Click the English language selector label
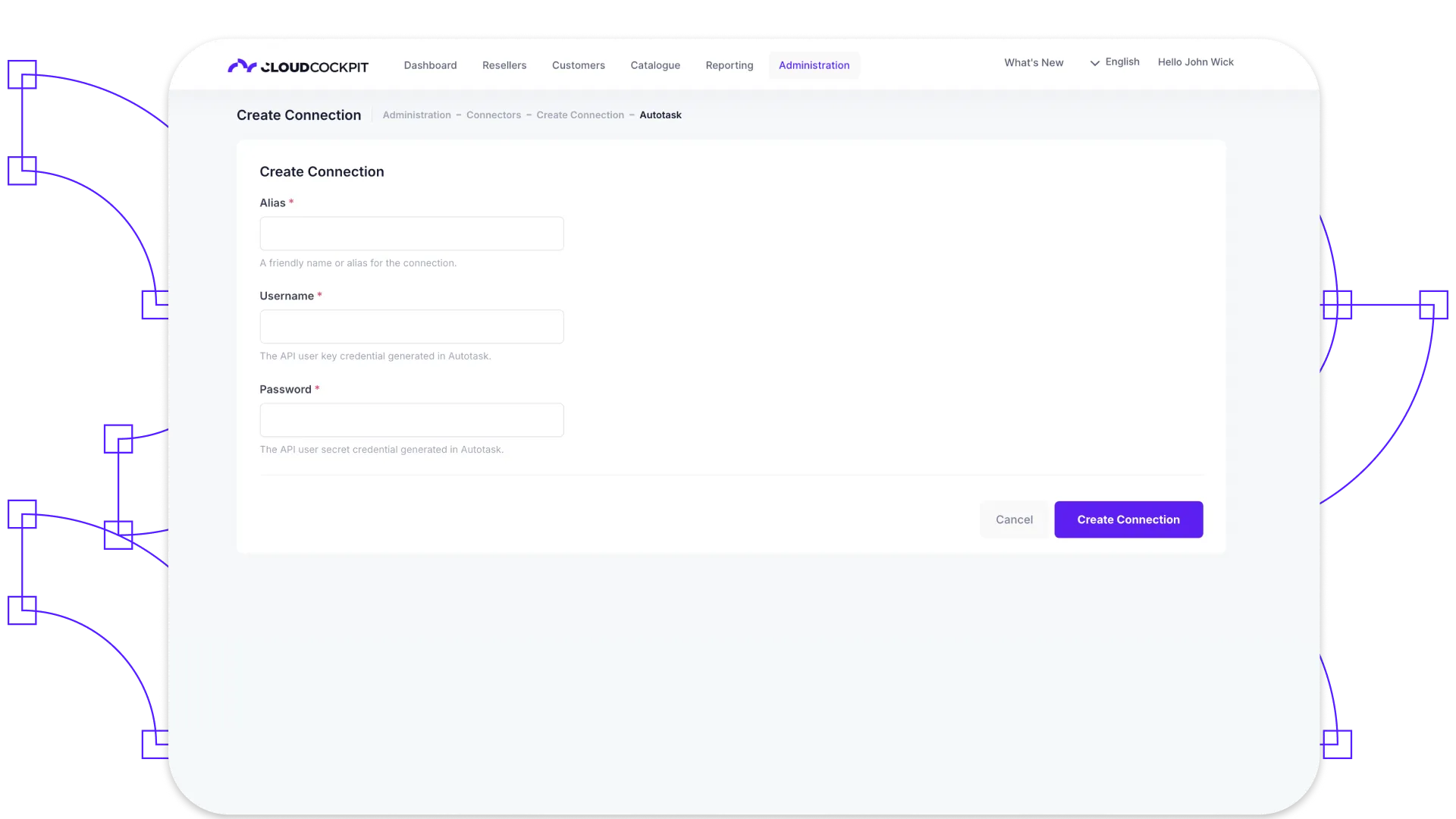This screenshot has width=1456, height=819. click(x=1122, y=62)
